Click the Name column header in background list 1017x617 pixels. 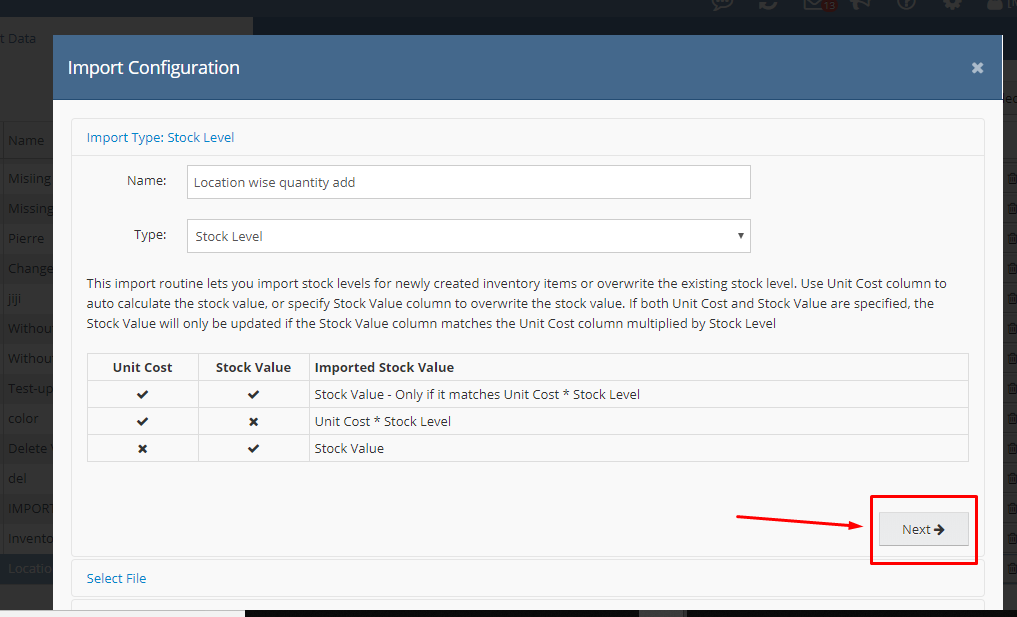pyautogui.click(x=26, y=140)
